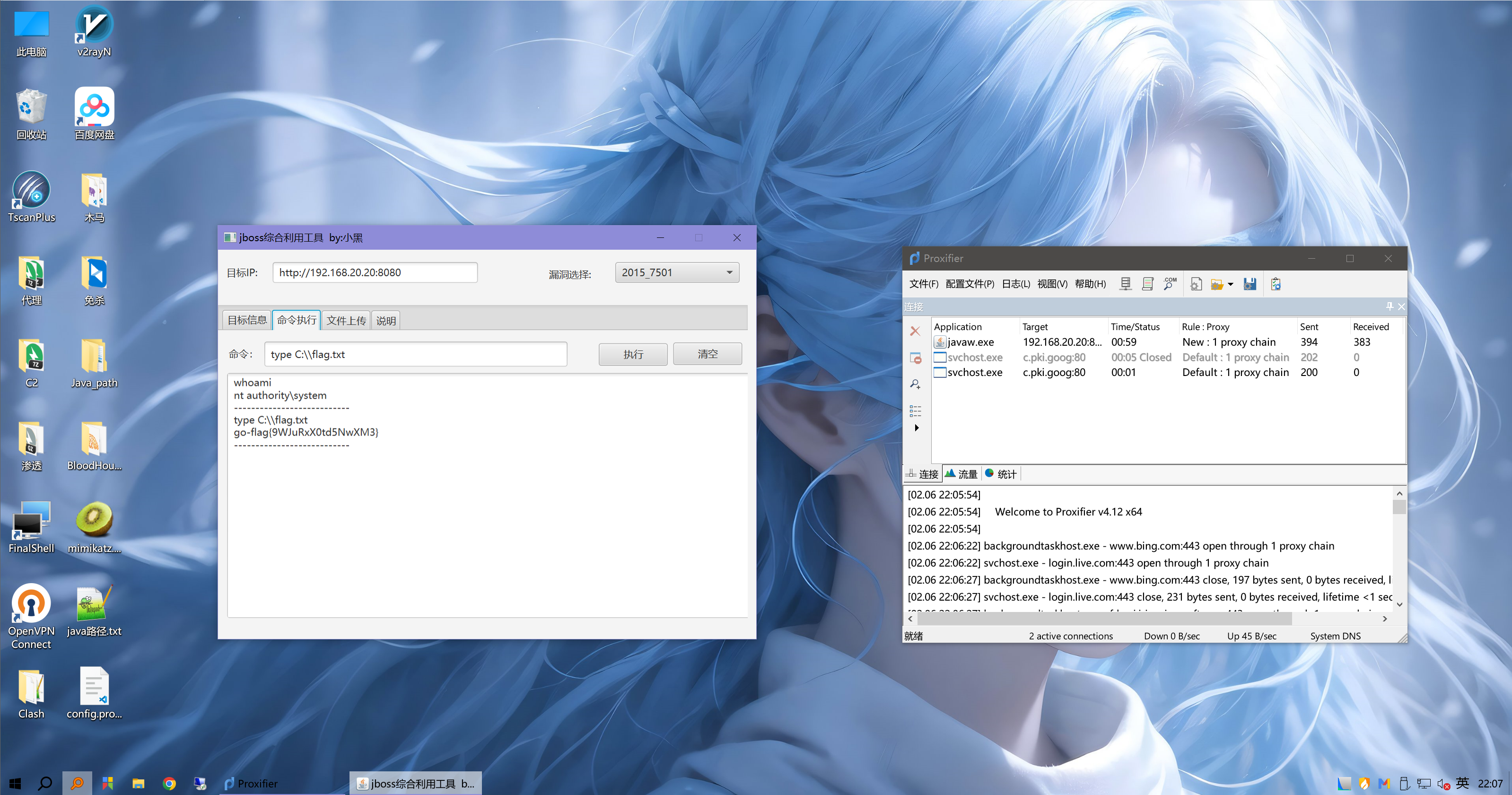This screenshot has width=1512, height=795.
Task: Click the new profile gear-page icon
Action: (1196, 284)
